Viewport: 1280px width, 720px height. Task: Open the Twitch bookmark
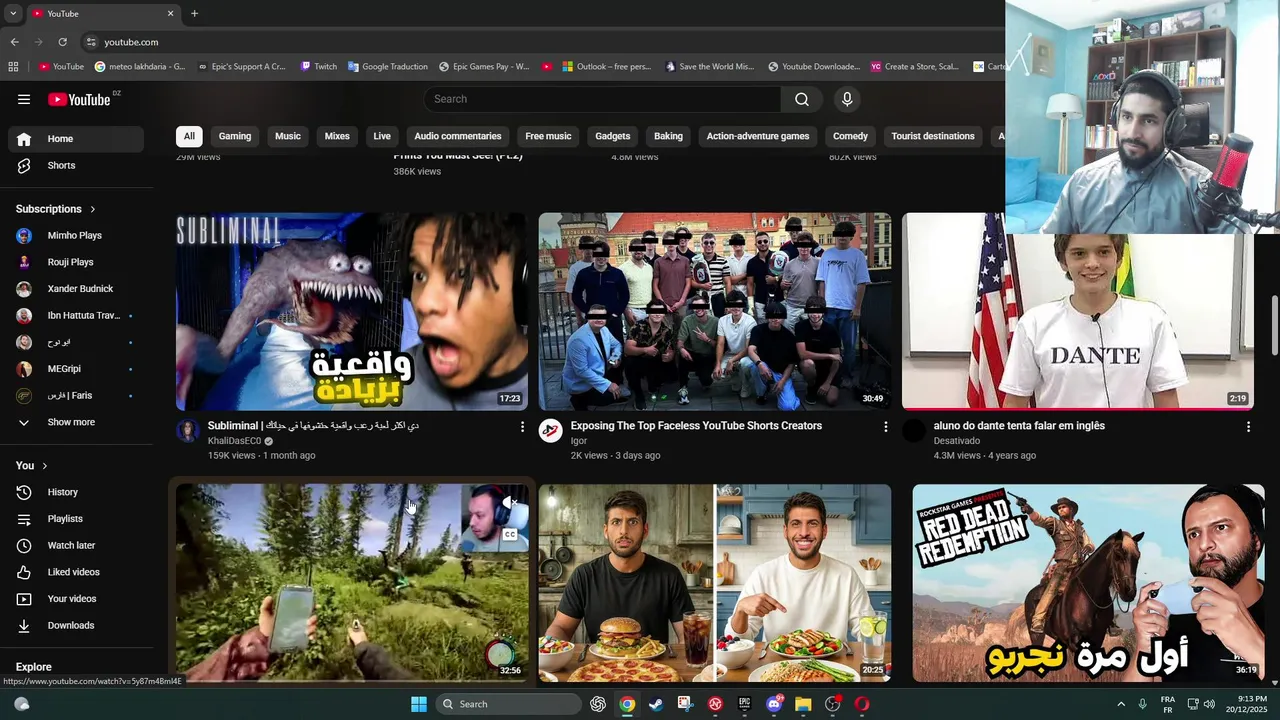tap(319, 67)
